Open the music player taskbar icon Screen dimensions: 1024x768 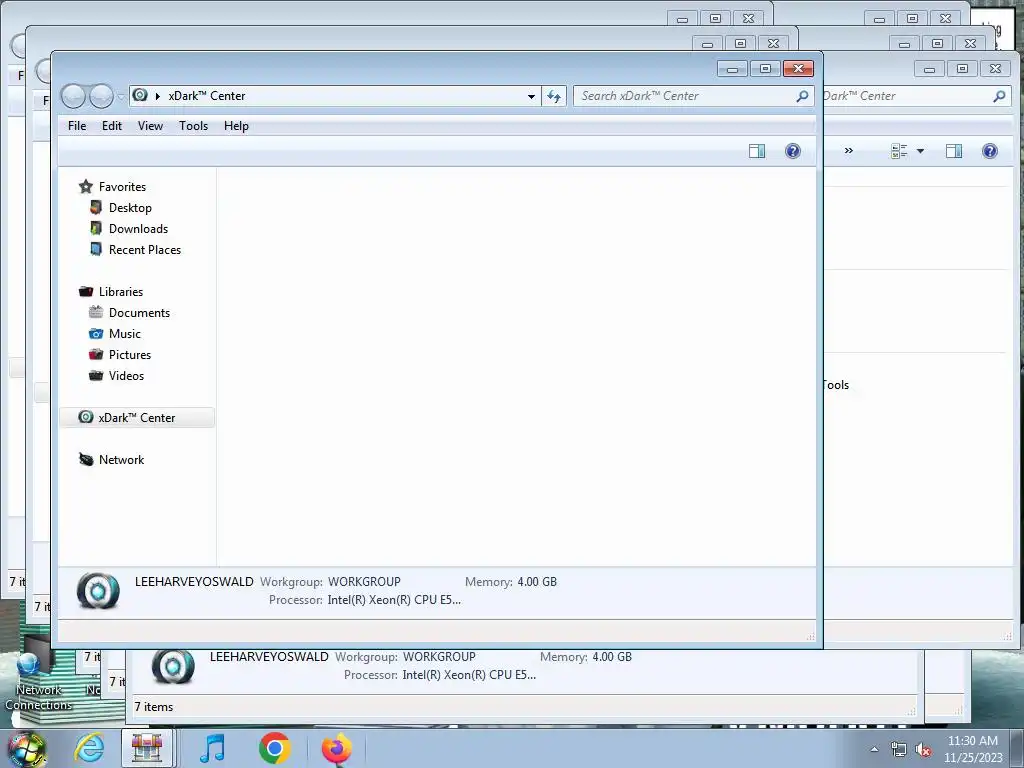(212, 748)
